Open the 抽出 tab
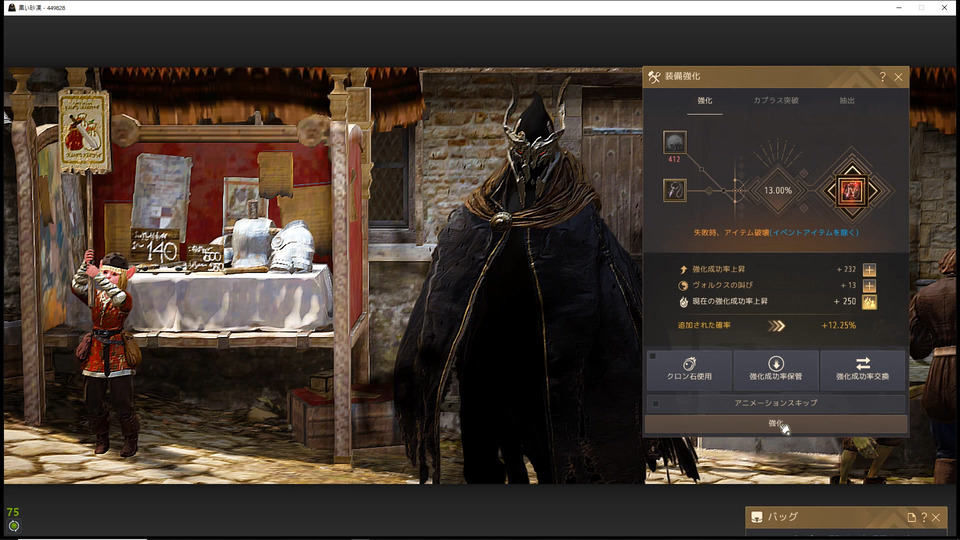Viewport: 960px width, 540px height. (847, 100)
